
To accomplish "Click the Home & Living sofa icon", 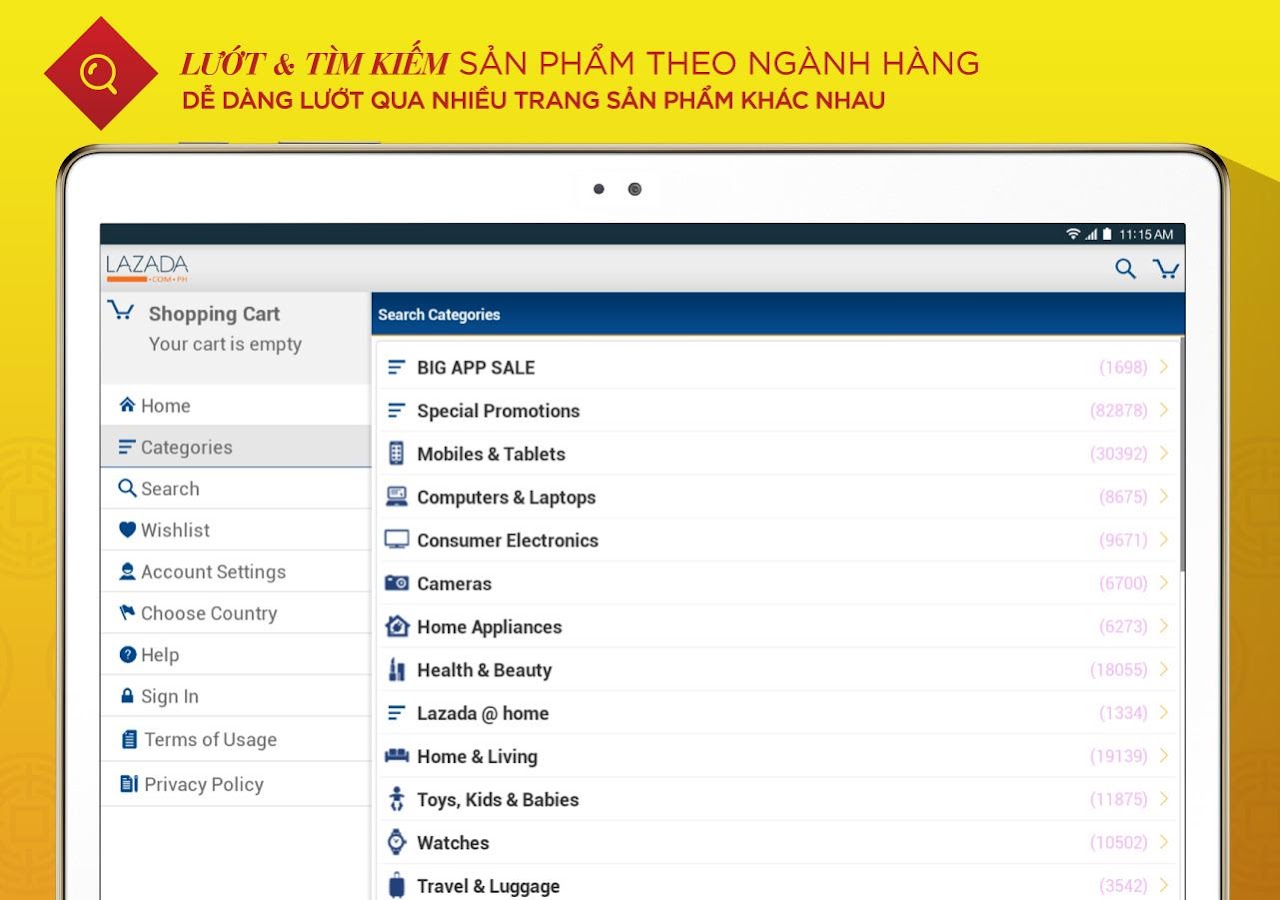I will [x=397, y=755].
